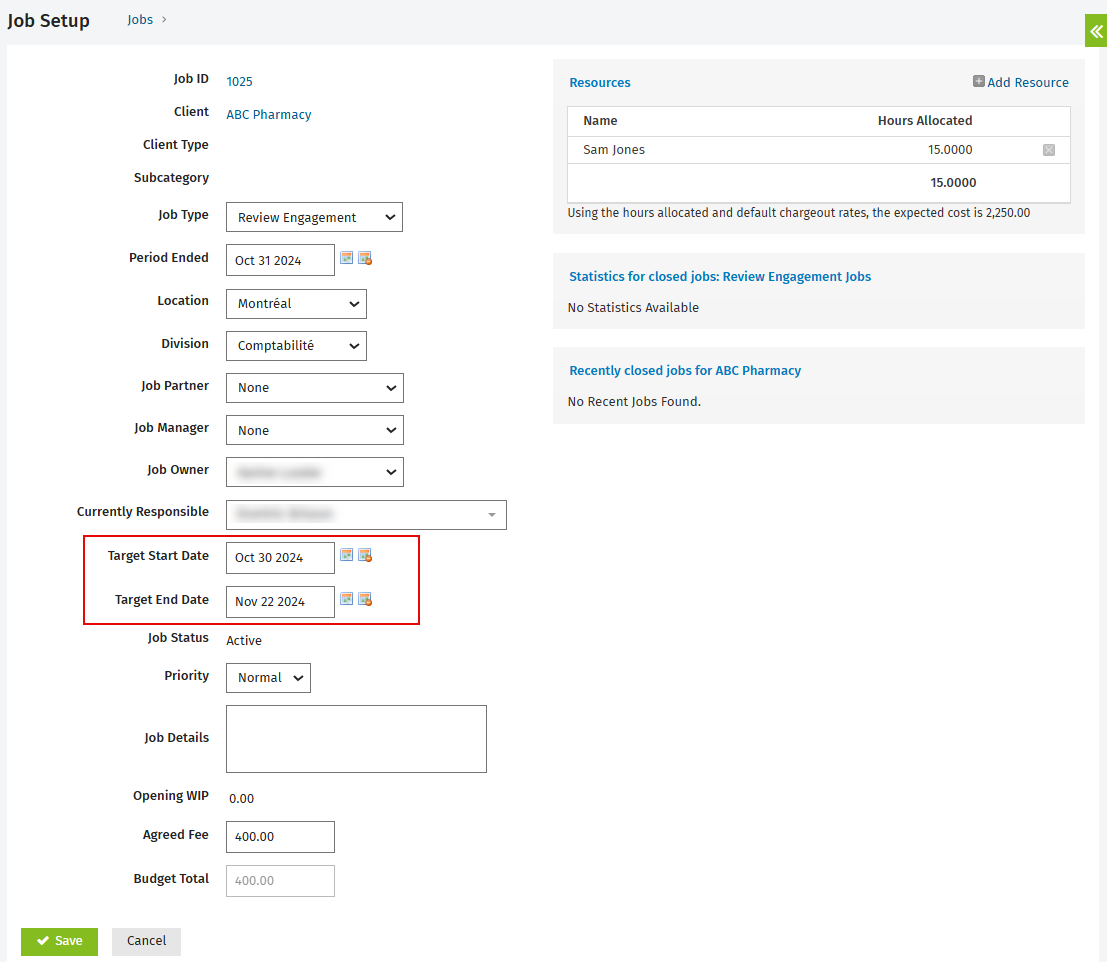This screenshot has width=1107, height=962.
Task: Click inside the Job Details text area
Action: click(357, 739)
